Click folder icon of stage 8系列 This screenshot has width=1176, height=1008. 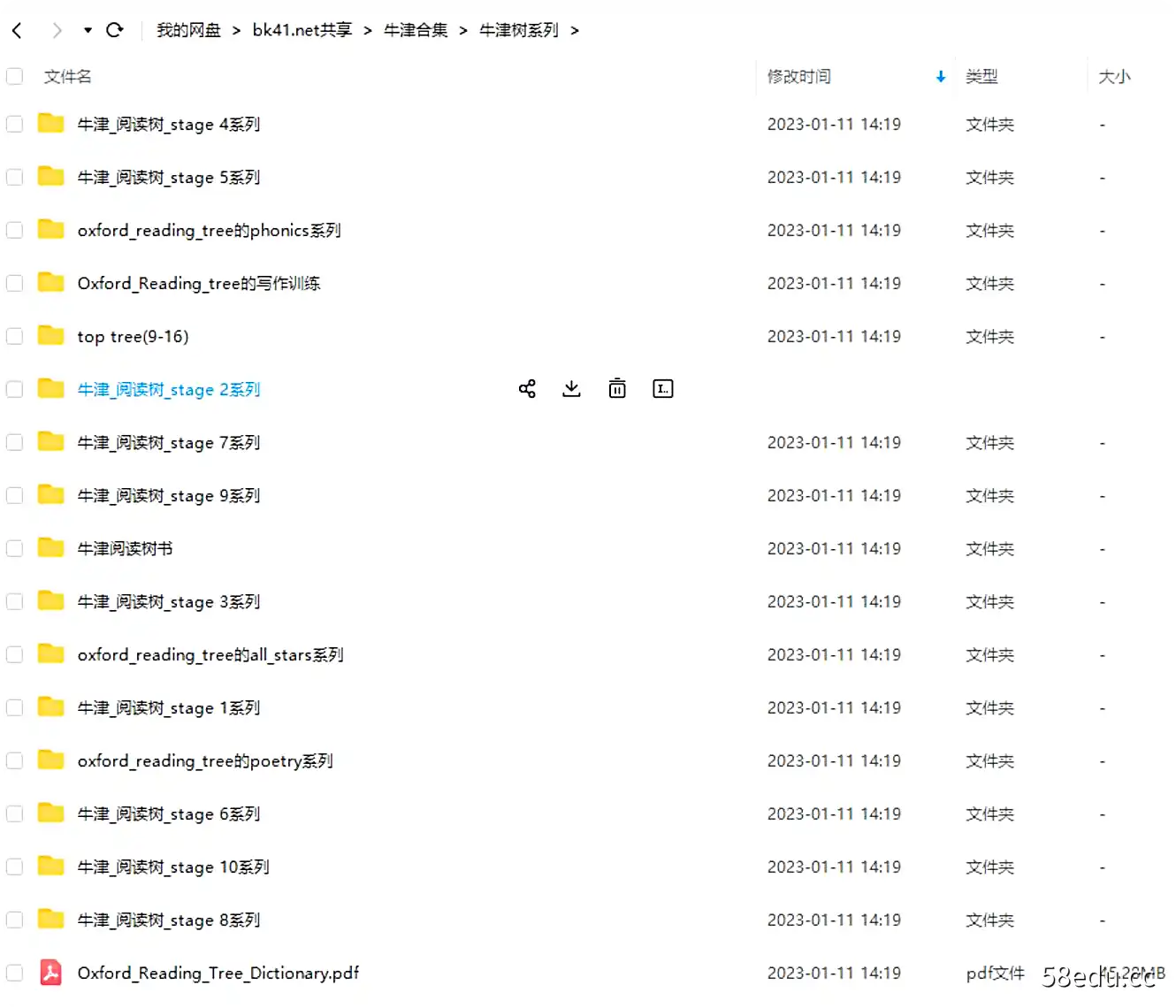(51, 919)
